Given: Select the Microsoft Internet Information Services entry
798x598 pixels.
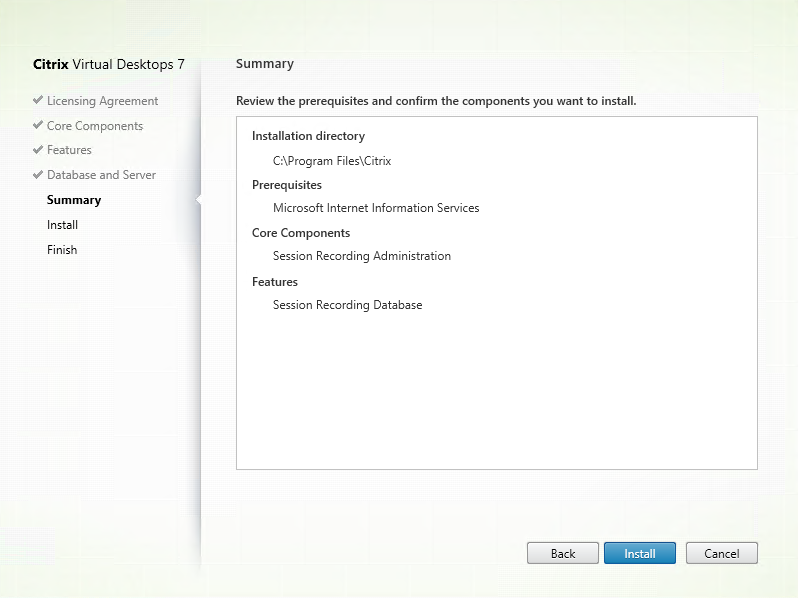Looking at the screenshot, I should click(x=376, y=208).
